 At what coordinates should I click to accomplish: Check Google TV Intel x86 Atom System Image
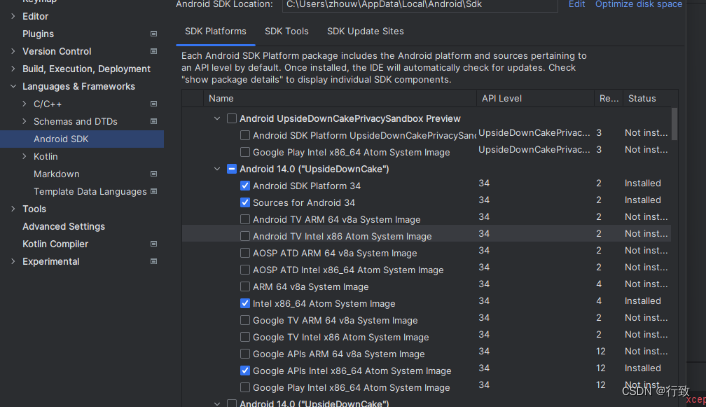coord(245,337)
